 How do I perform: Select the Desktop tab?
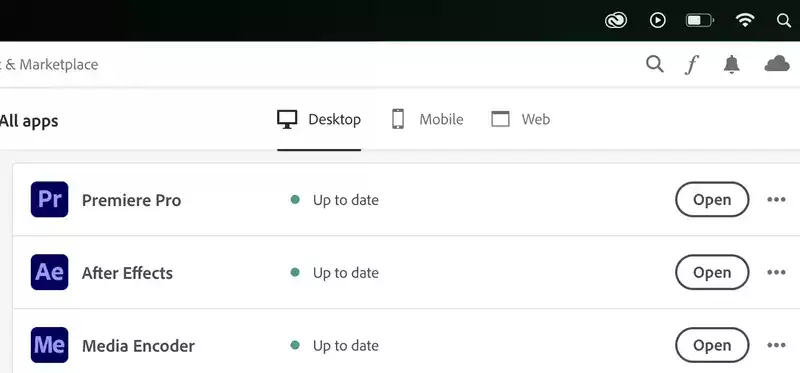tap(319, 119)
